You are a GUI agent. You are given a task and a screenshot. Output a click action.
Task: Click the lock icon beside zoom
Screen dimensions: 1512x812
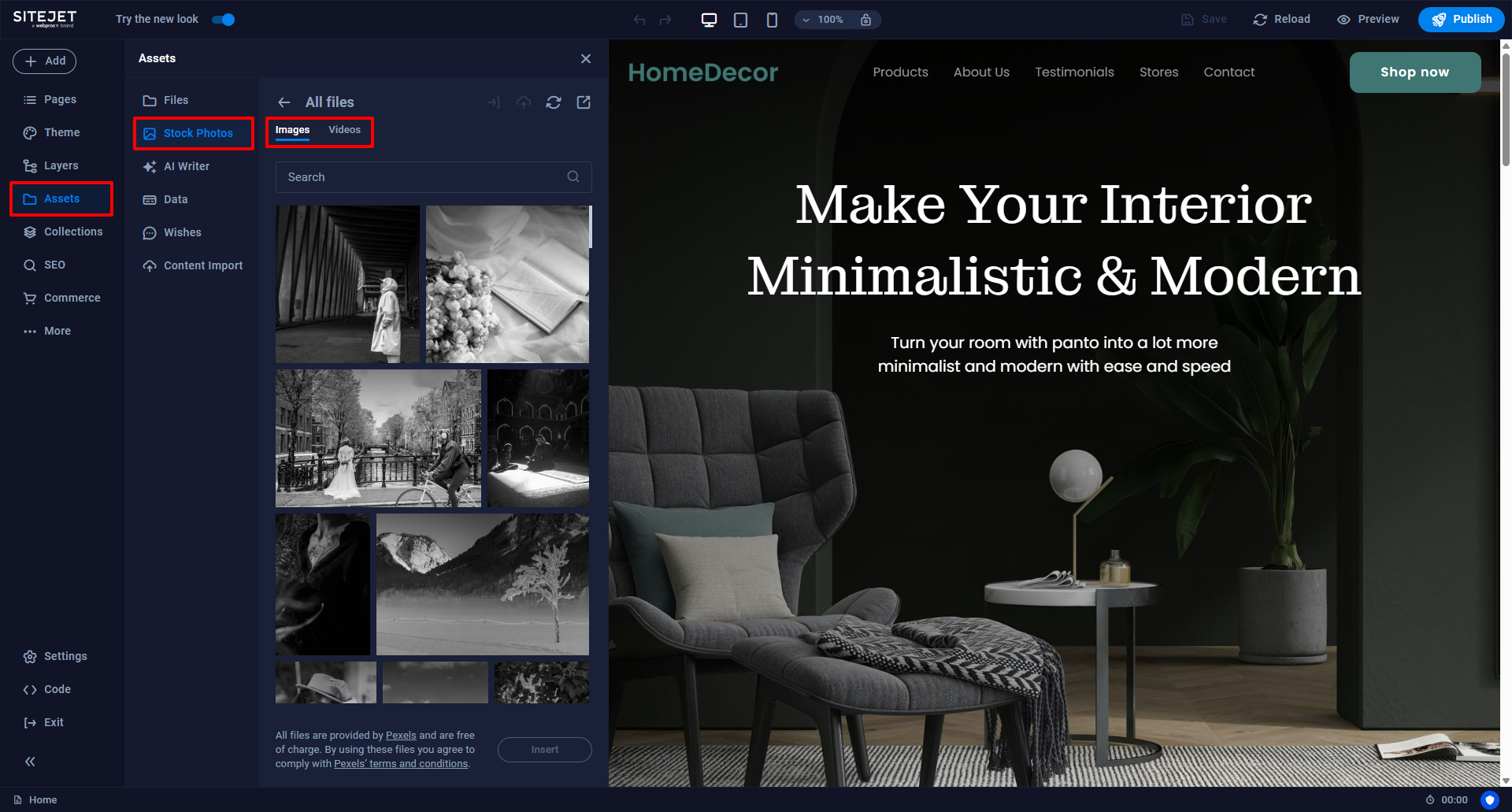(865, 20)
